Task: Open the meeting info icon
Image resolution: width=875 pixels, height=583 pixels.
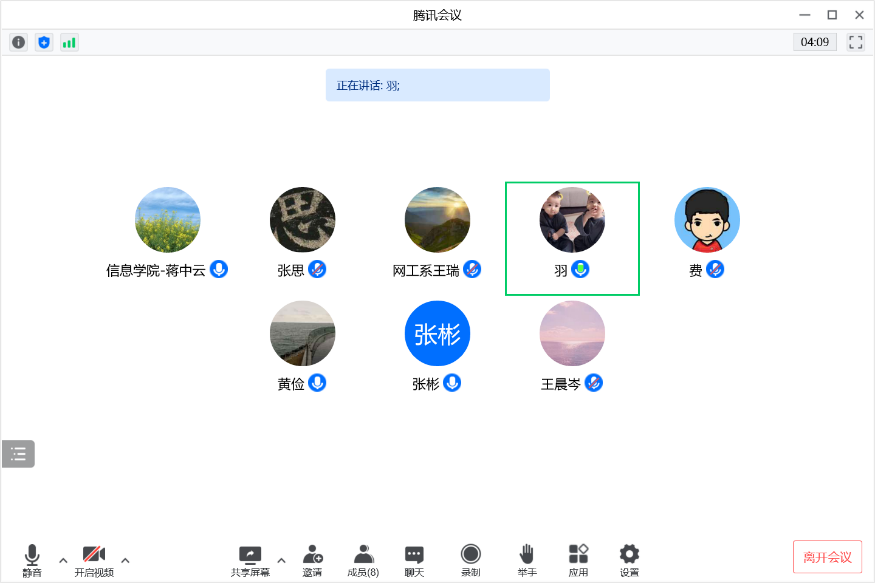Action: 18,42
